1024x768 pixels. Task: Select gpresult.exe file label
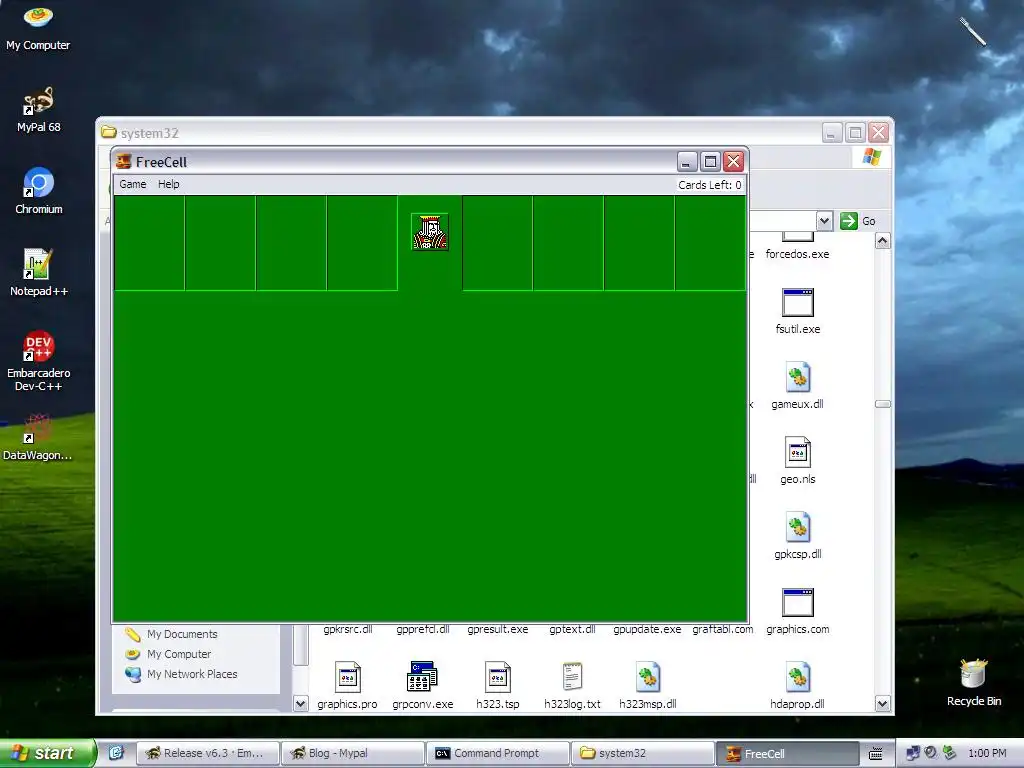(x=498, y=630)
